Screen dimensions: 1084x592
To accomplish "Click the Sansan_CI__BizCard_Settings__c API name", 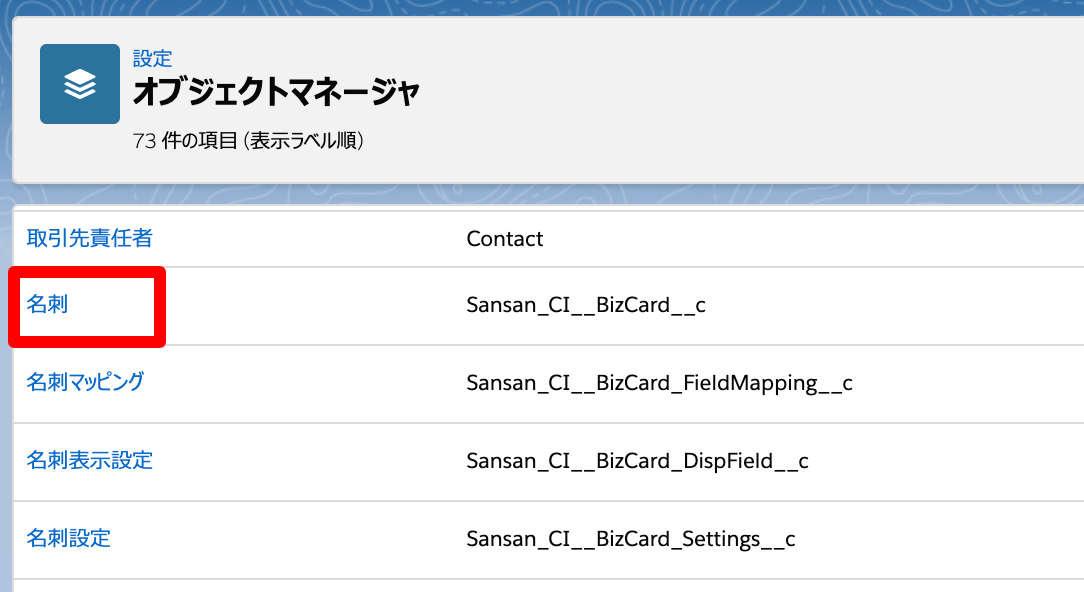I will click(x=630, y=539).
